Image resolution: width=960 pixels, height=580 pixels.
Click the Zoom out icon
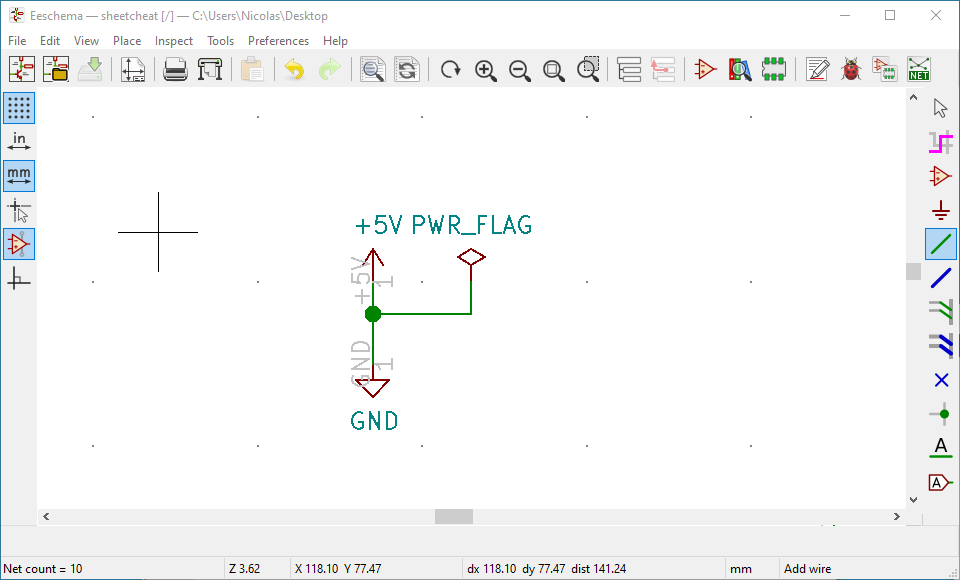[x=519, y=69]
